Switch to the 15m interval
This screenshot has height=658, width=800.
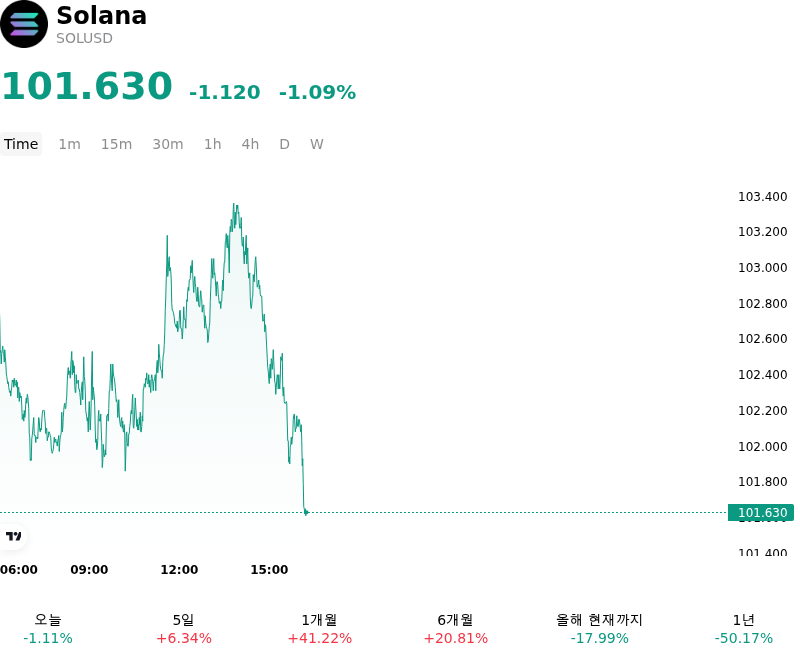(116, 144)
